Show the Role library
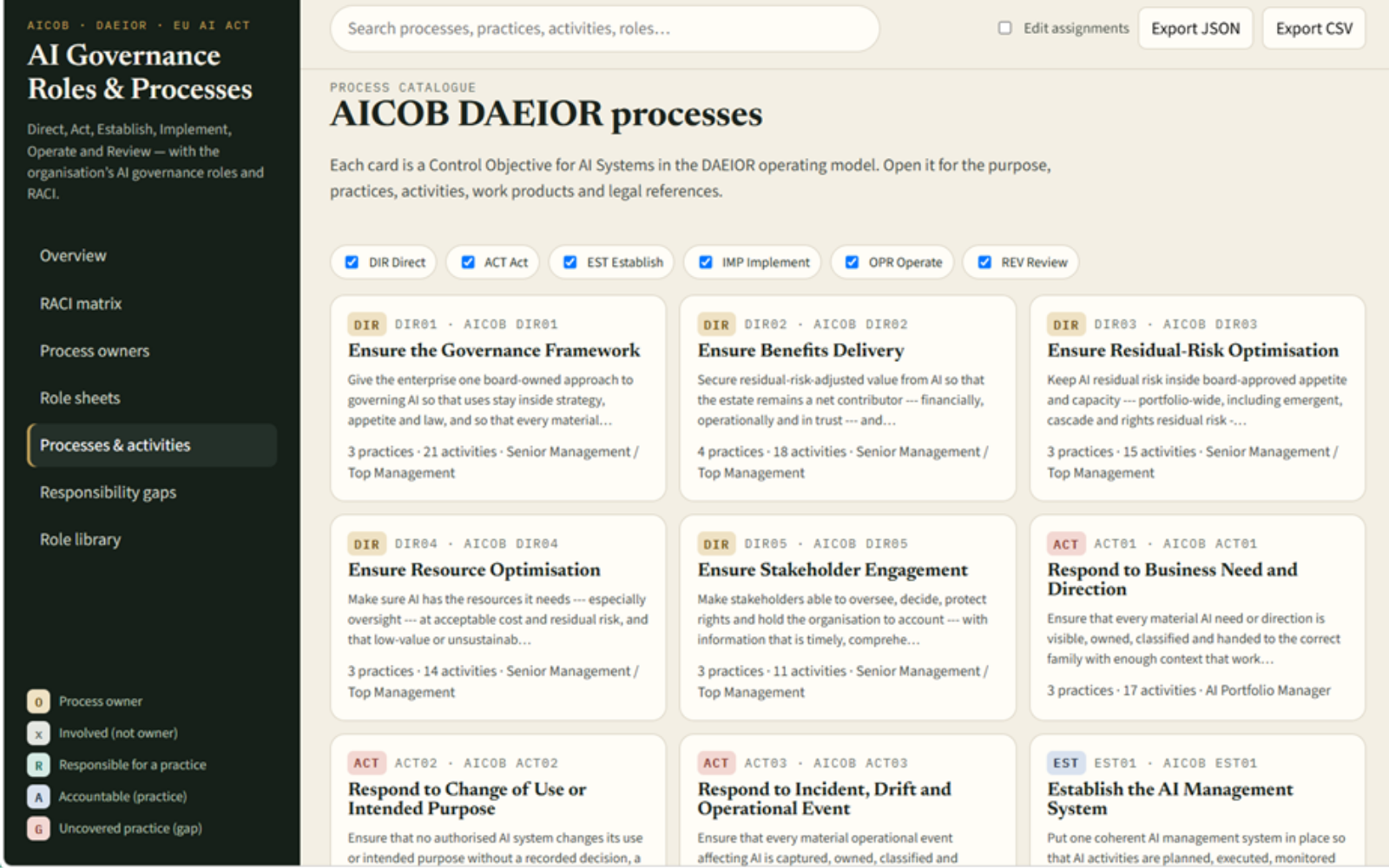This screenshot has height=868, width=1389. tap(152, 540)
